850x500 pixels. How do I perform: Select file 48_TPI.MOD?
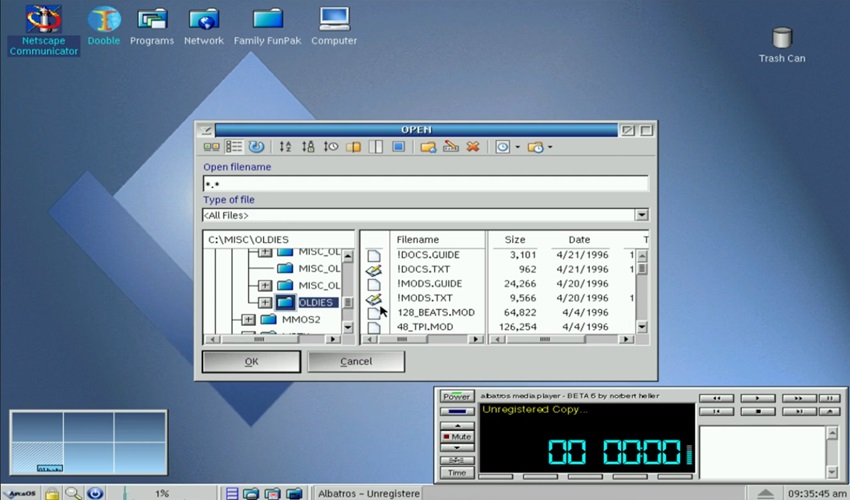(425, 327)
